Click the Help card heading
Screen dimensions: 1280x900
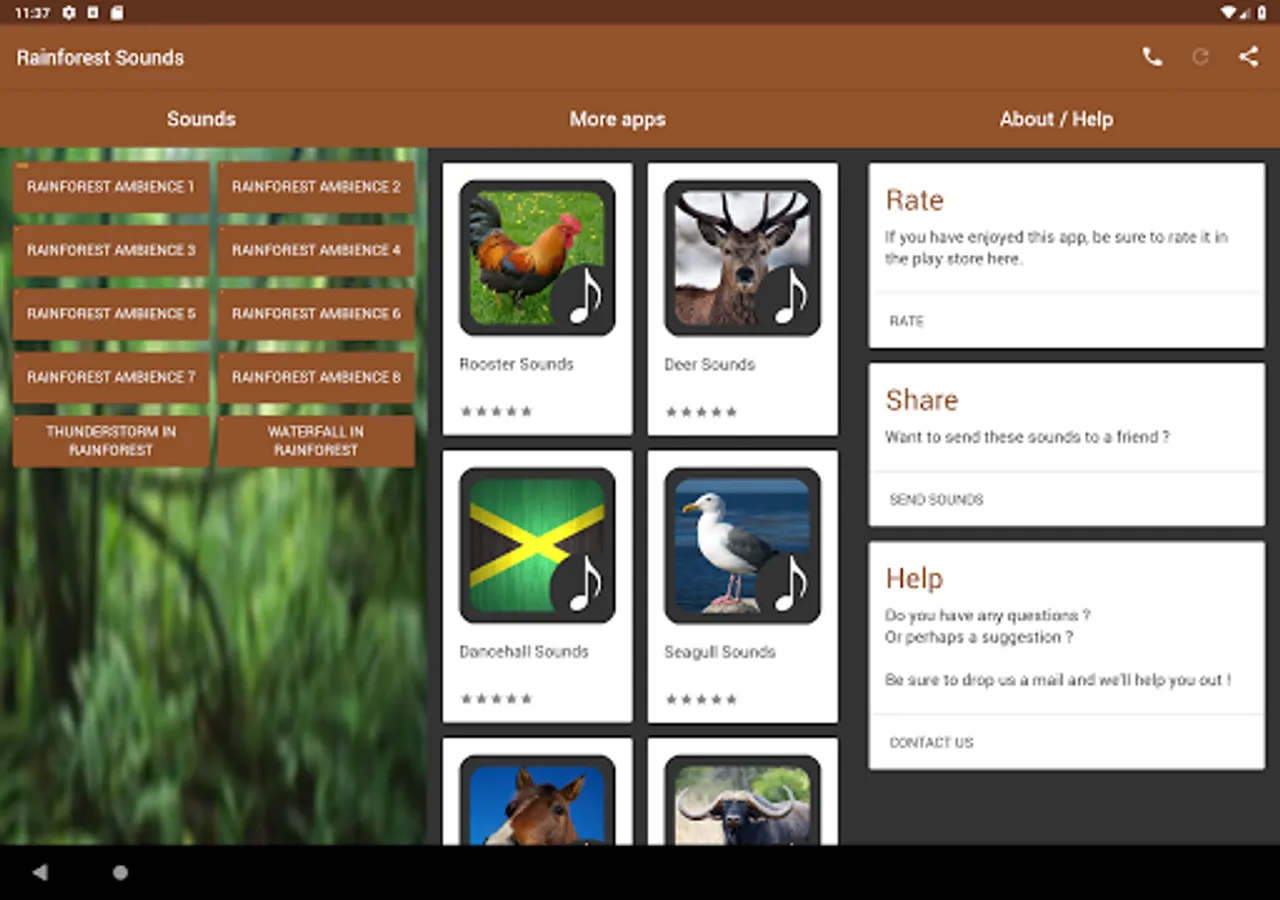(914, 578)
